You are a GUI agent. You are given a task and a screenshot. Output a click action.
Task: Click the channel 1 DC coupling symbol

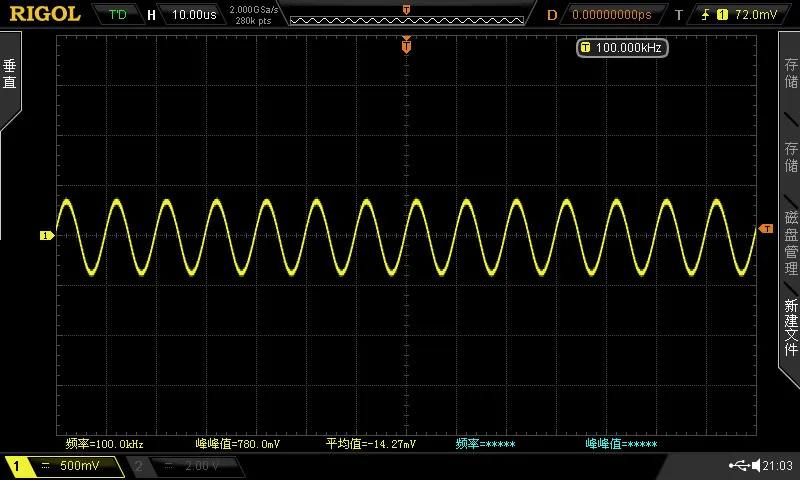coord(45,466)
